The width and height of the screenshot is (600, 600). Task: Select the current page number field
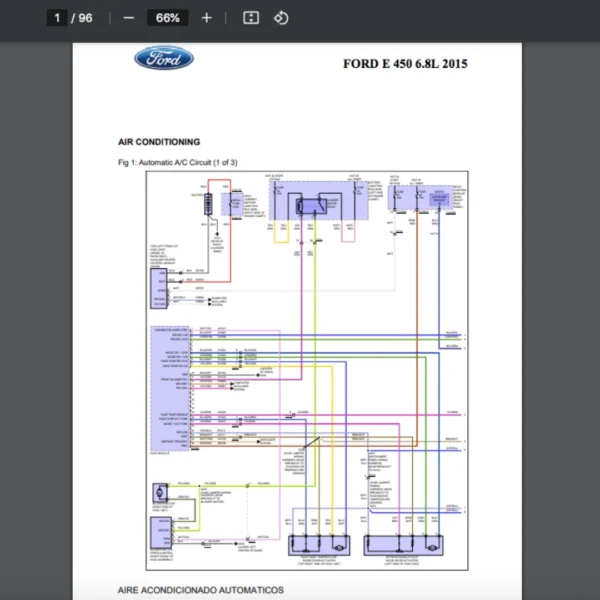pos(57,18)
